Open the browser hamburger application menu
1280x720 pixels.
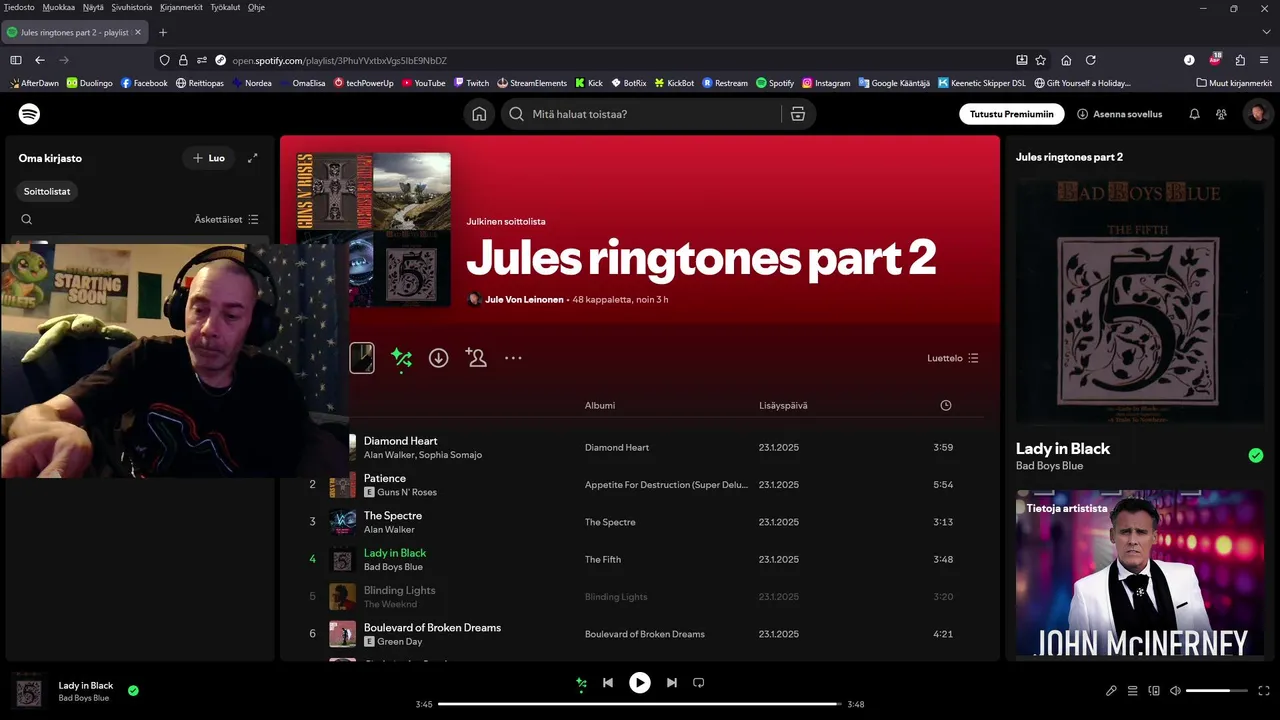pyautogui.click(x=1265, y=60)
